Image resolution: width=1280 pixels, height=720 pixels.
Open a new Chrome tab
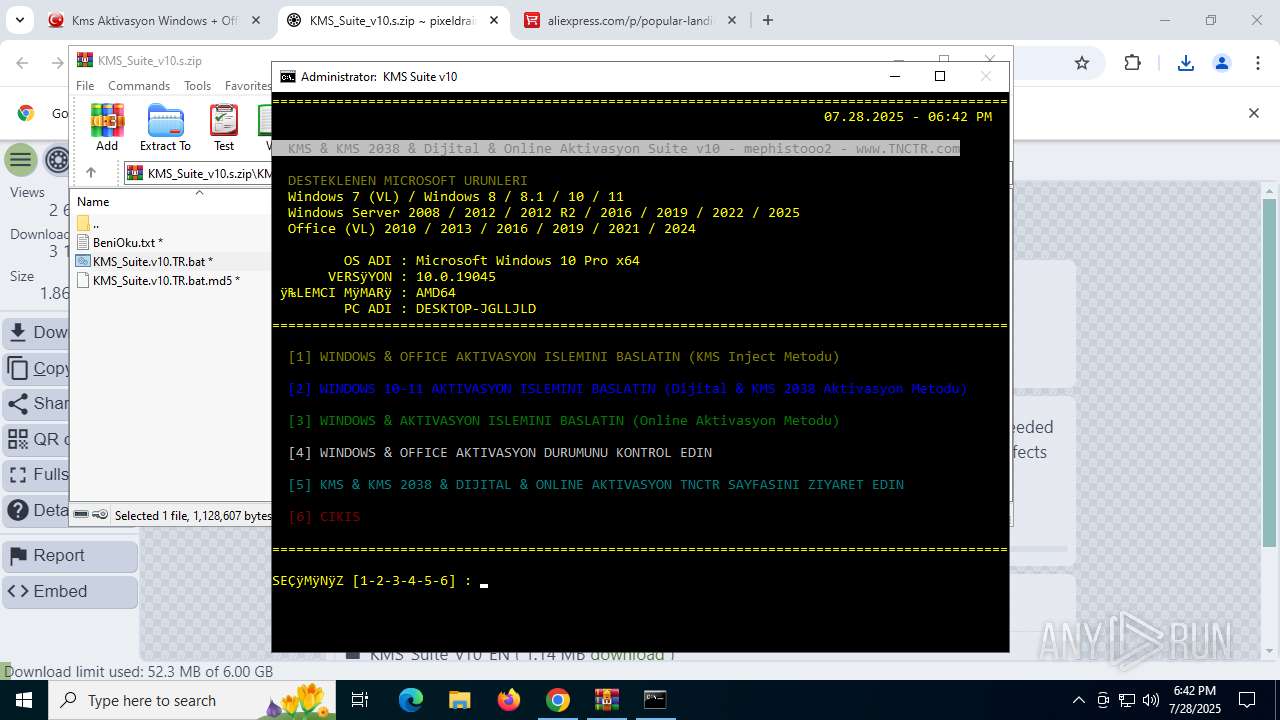(768, 20)
